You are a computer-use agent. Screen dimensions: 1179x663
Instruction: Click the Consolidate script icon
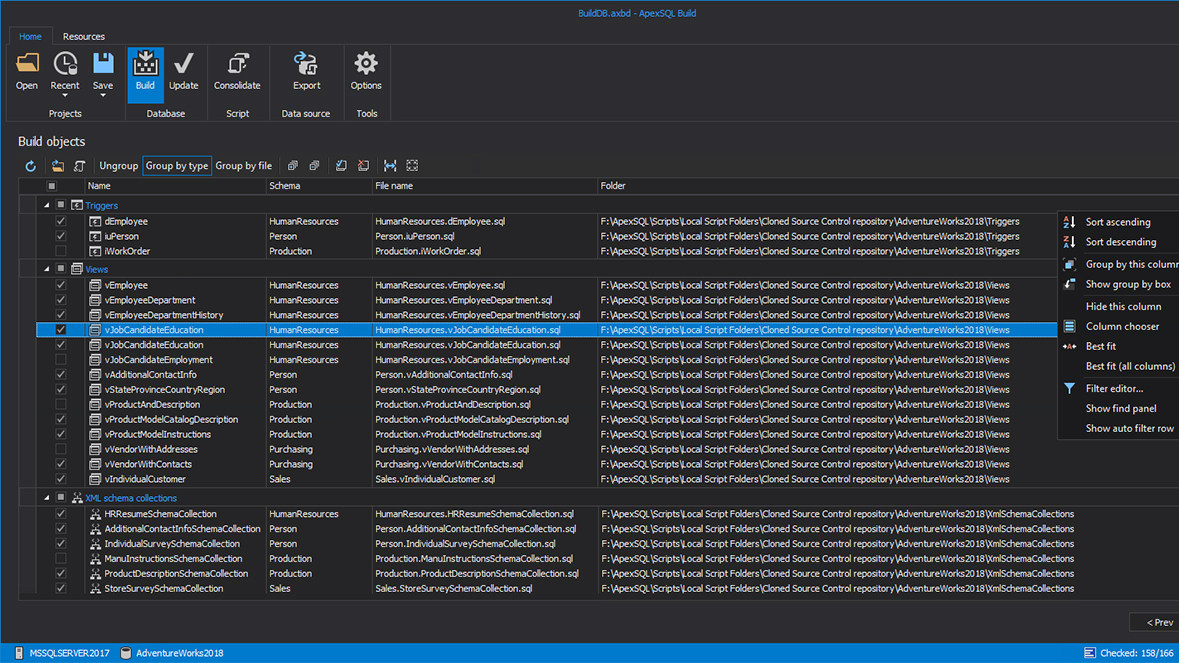coord(238,64)
